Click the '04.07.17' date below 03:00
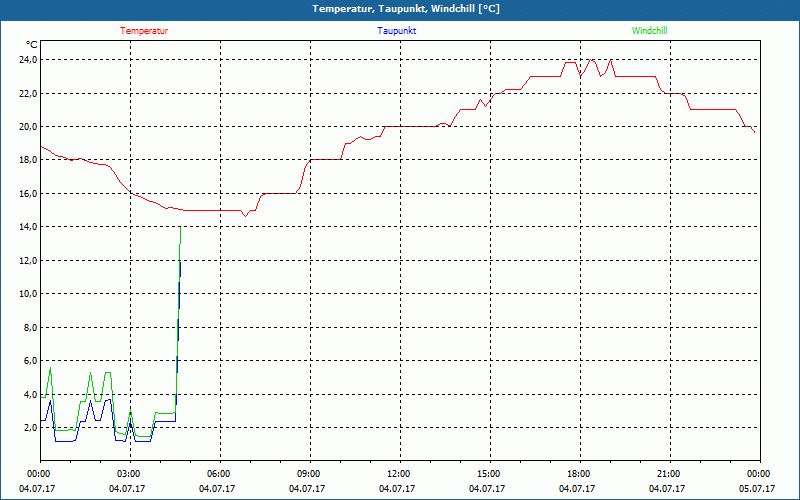This screenshot has width=800, height=500. (x=127, y=488)
